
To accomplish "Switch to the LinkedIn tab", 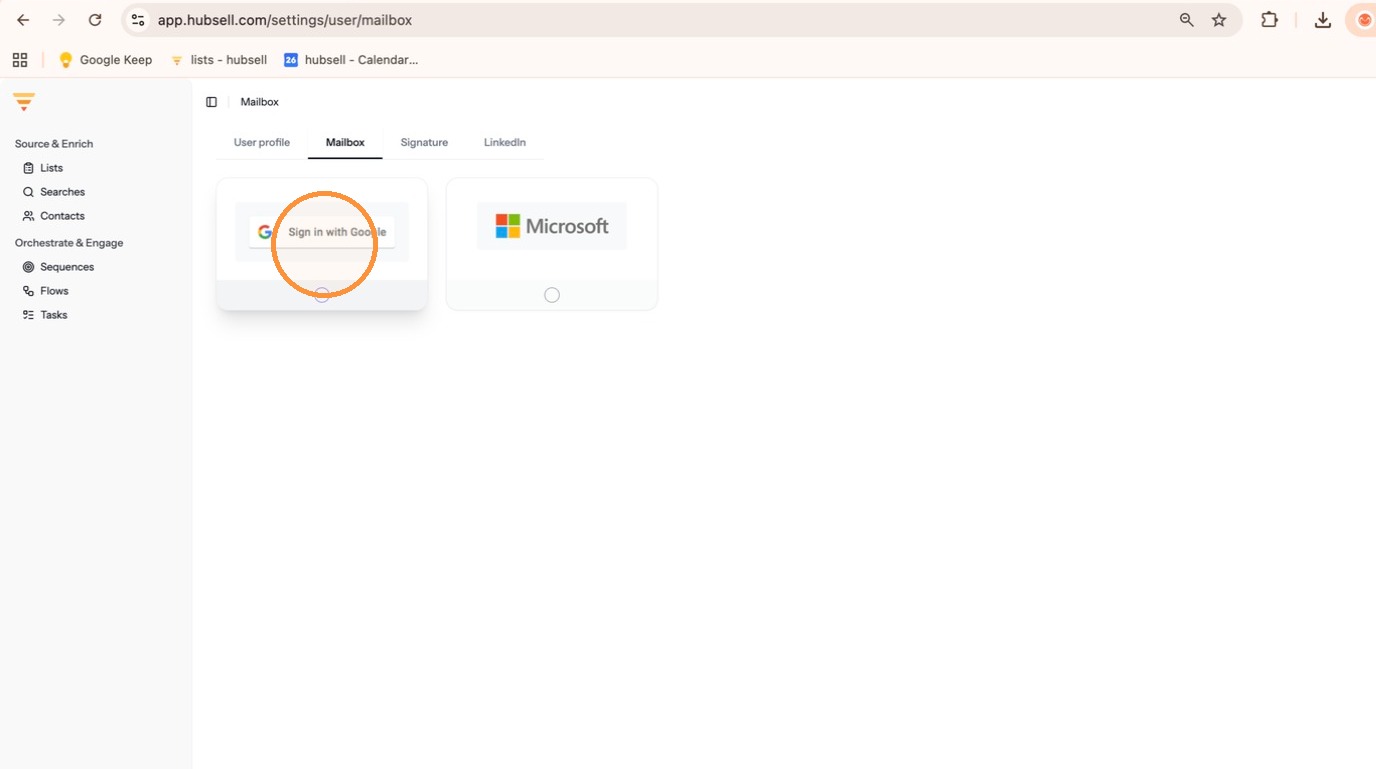I will (x=505, y=142).
